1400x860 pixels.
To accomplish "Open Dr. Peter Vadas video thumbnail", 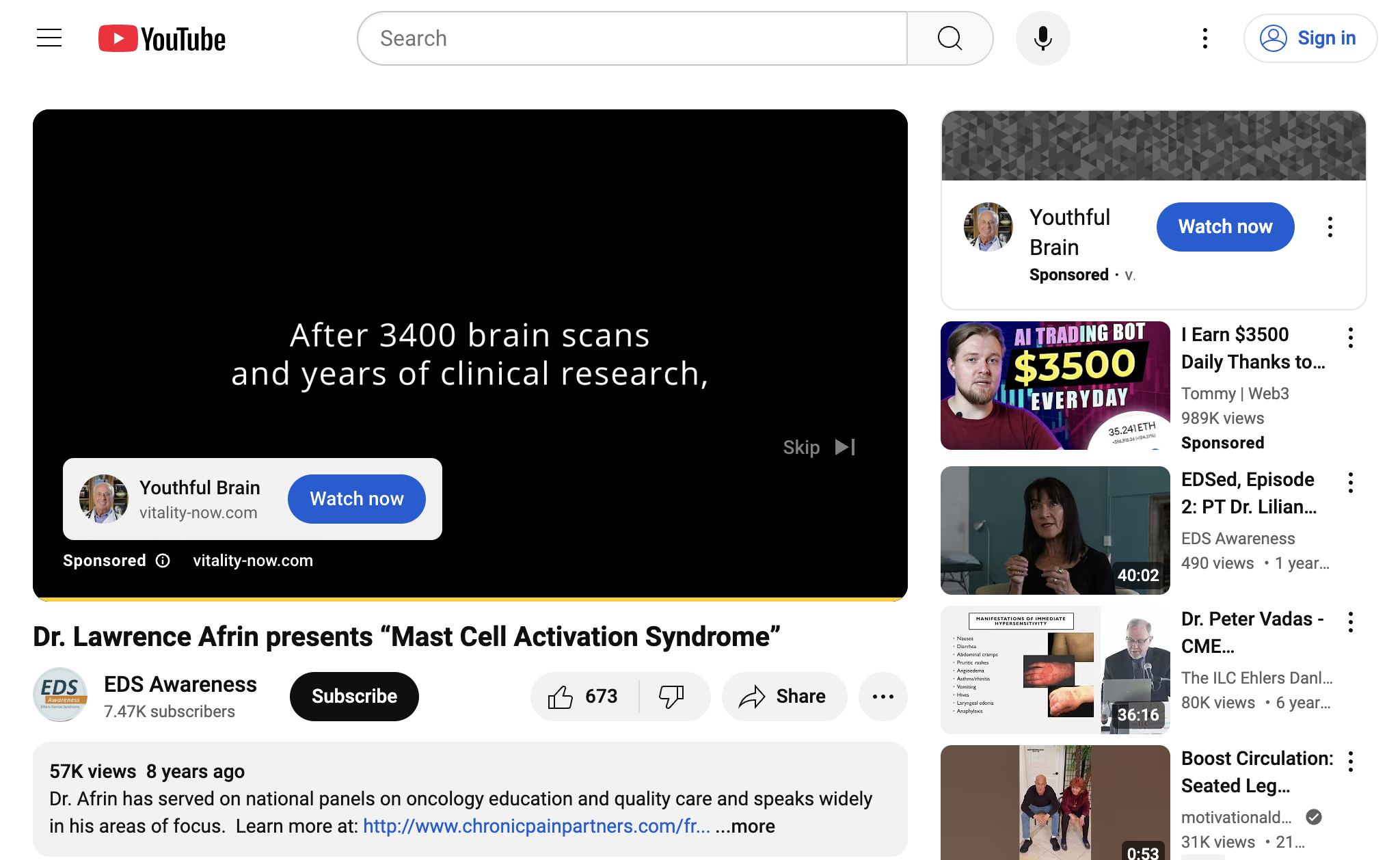I will tap(1055, 670).
